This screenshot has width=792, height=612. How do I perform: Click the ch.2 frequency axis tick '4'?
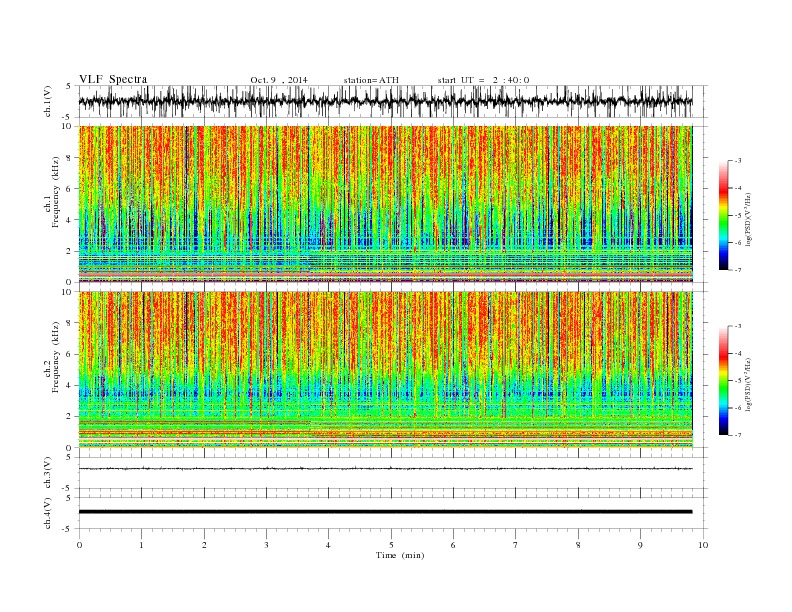coord(70,385)
